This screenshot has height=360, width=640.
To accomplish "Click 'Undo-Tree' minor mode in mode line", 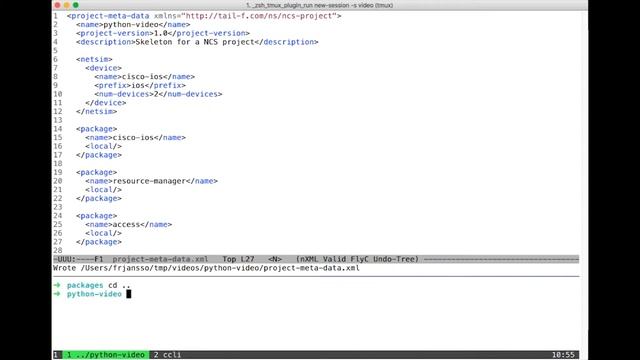I will [393, 259].
